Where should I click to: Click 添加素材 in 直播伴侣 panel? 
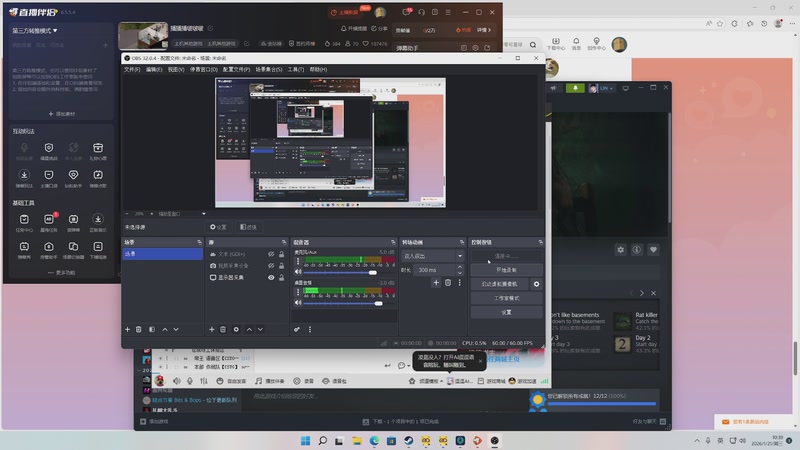click(62, 114)
